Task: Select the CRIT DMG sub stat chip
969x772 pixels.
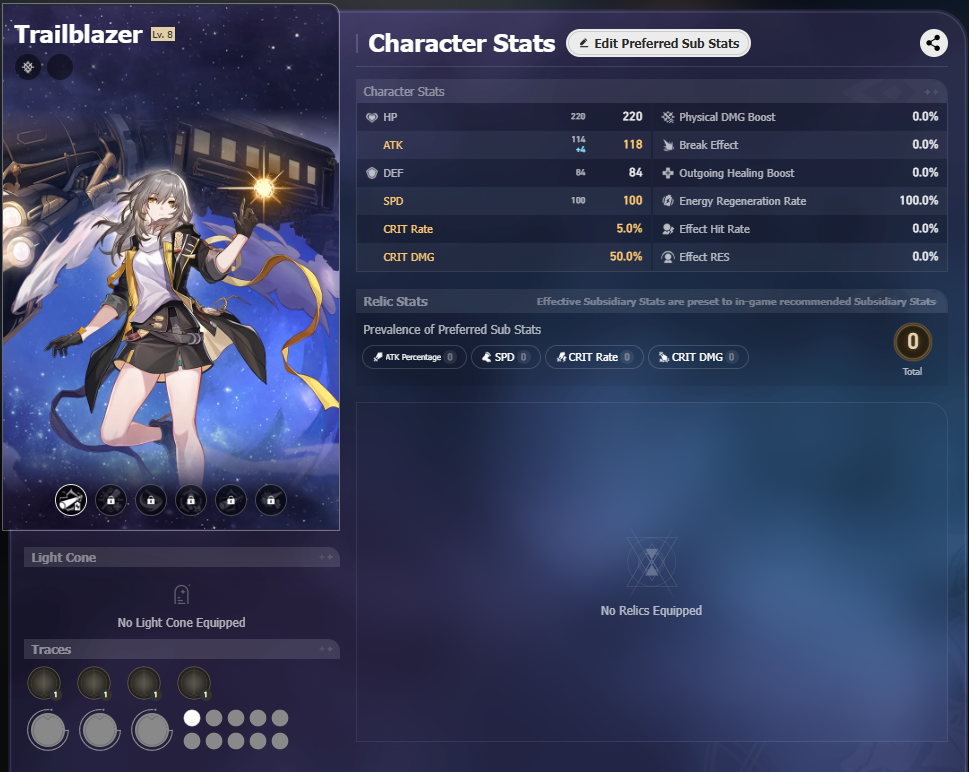Action: (x=698, y=357)
